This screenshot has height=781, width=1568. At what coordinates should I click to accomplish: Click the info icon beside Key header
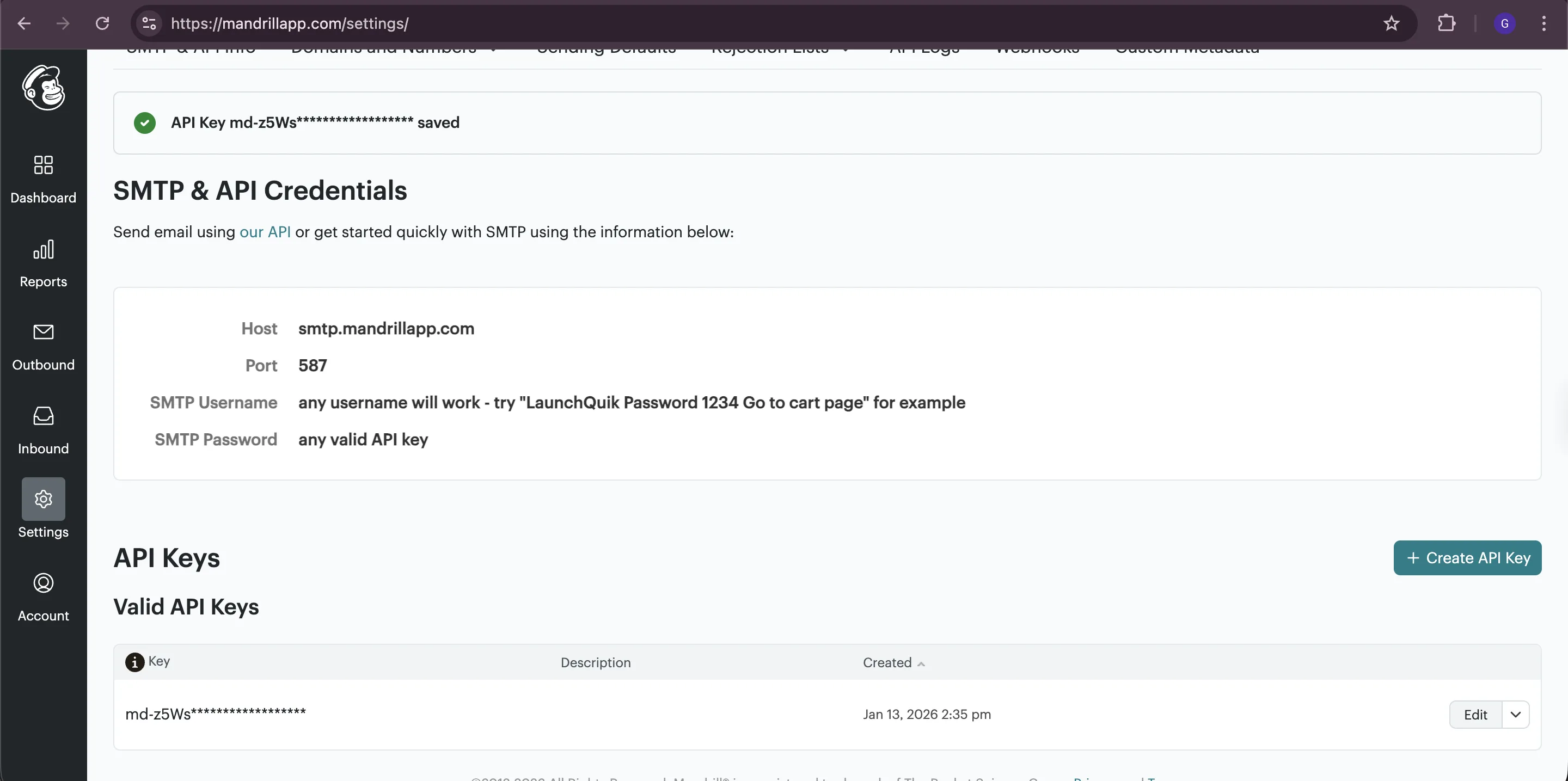[x=134, y=662]
